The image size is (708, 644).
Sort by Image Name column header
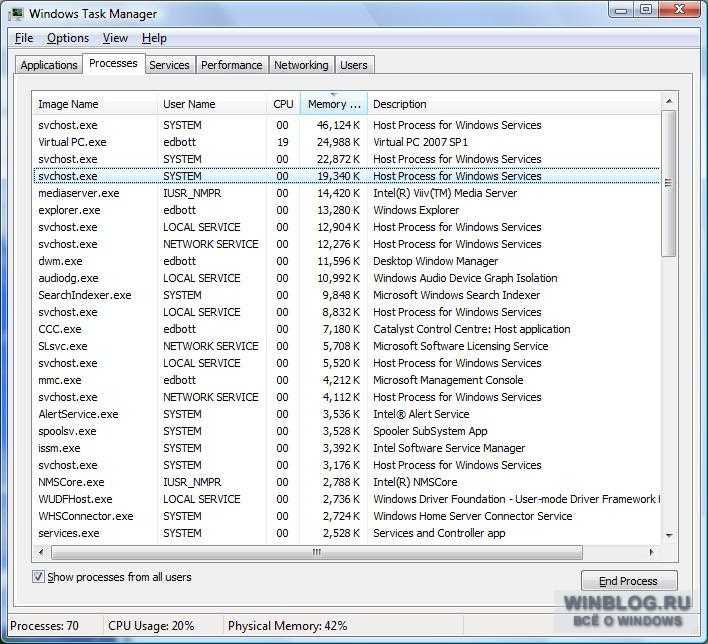(94, 104)
